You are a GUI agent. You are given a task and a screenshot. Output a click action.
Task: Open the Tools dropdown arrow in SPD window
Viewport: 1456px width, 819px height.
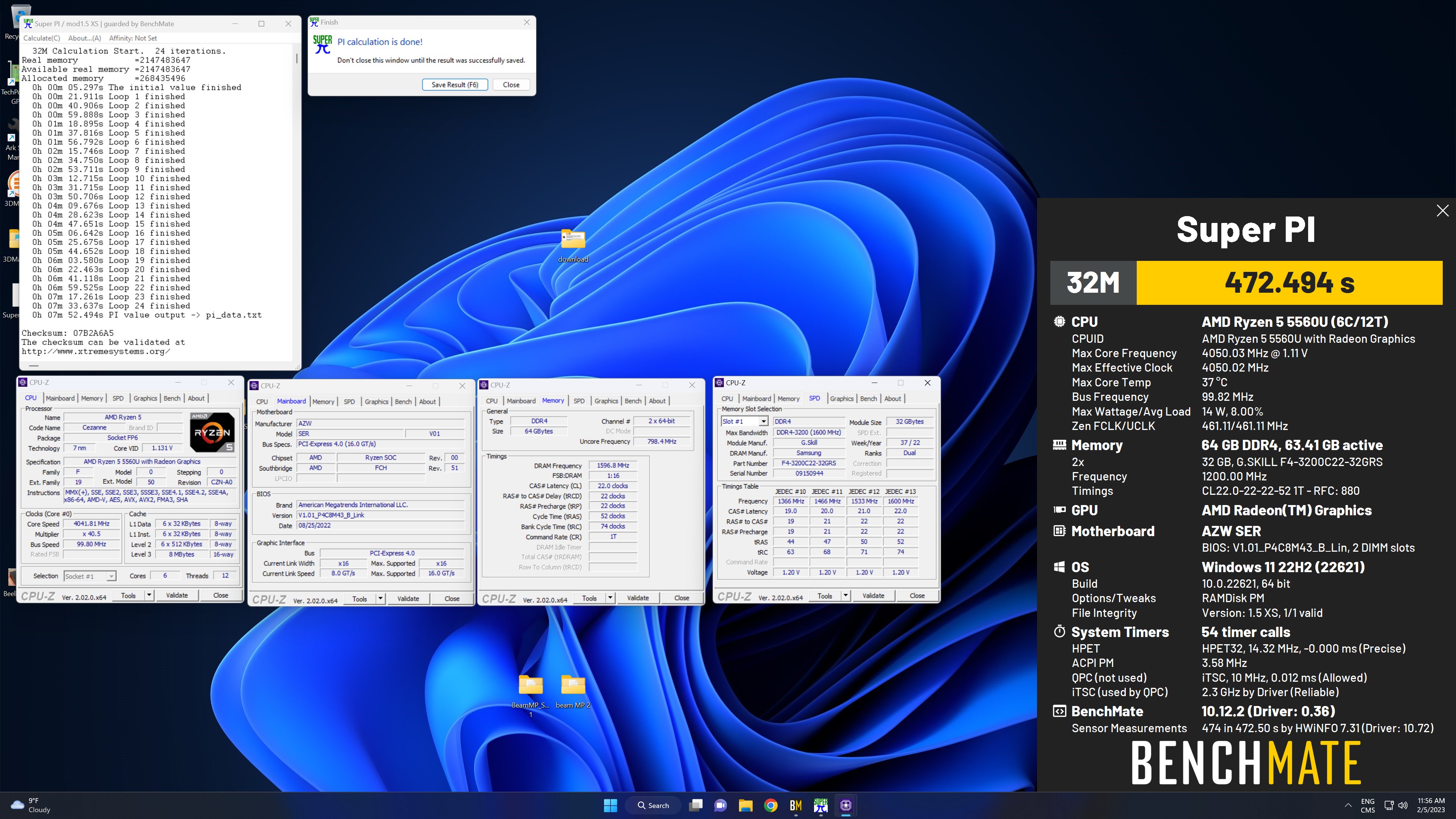pos(846,596)
